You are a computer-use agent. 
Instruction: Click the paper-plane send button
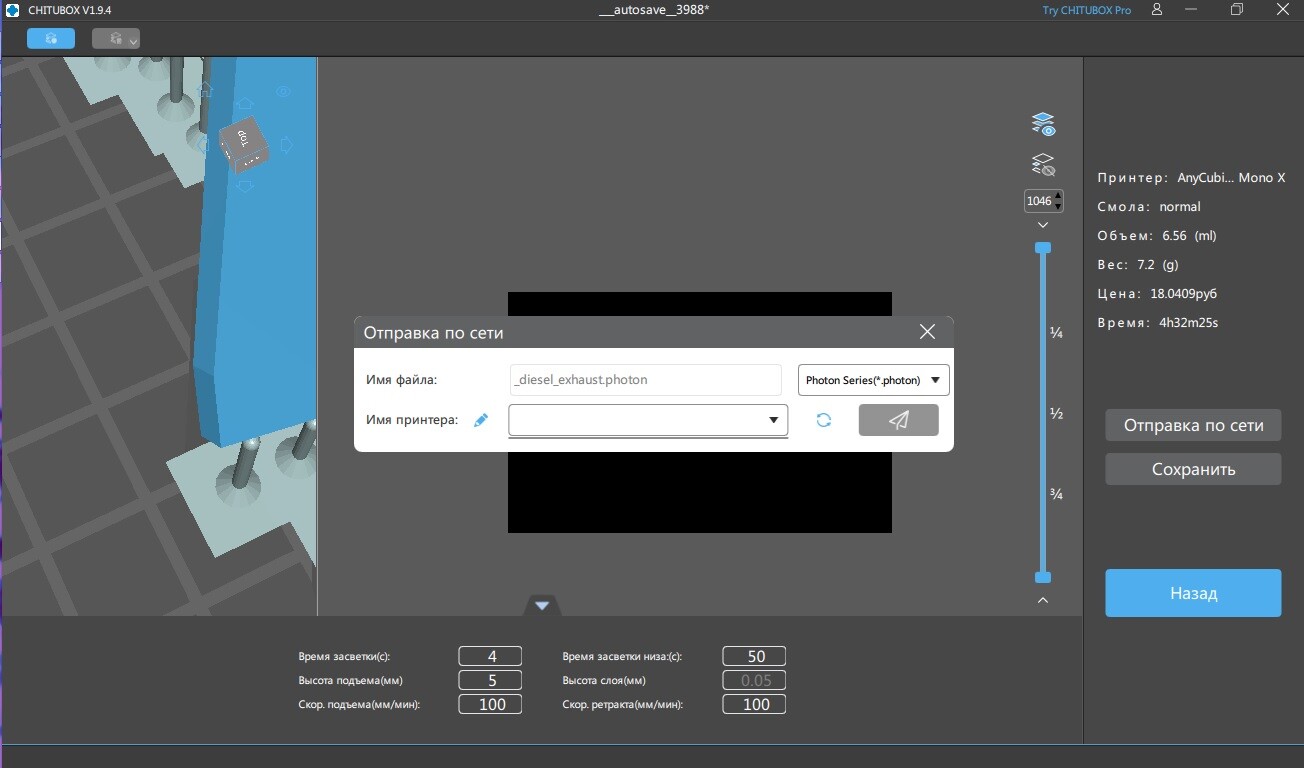[x=898, y=420]
